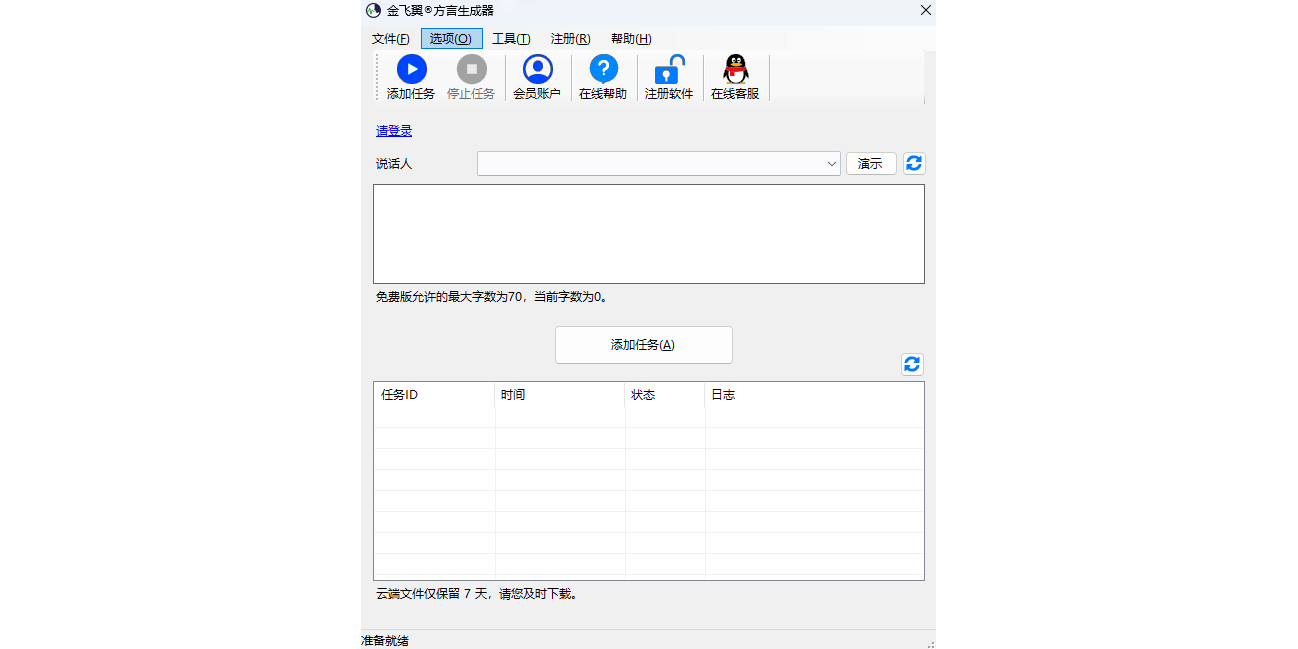Screen dimensions: 1298x649
Task: Open the 选项(O) menu
Action: 451,39
